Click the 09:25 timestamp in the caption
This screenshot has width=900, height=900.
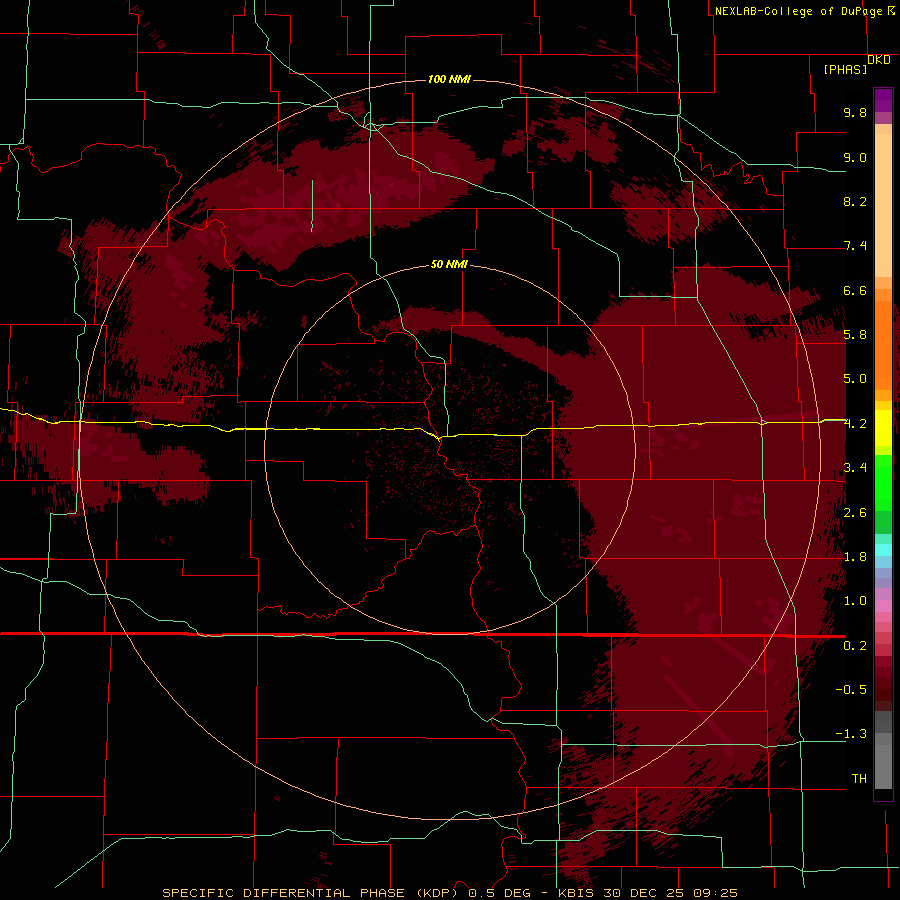click(715, 893)
